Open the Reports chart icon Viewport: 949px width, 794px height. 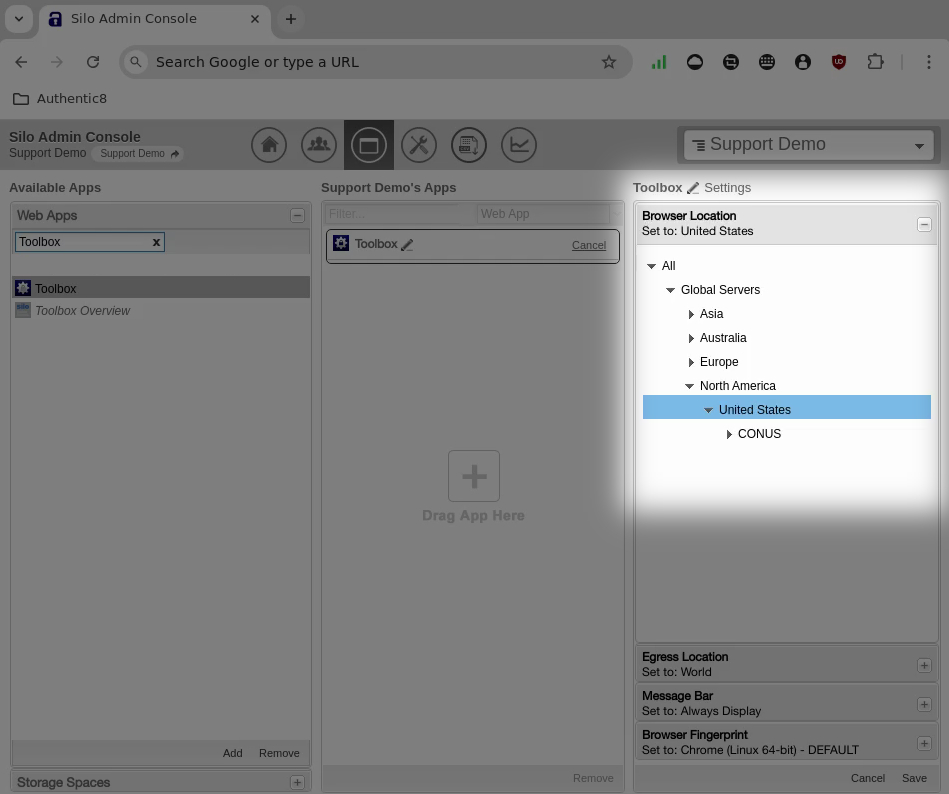coord(519,145)
